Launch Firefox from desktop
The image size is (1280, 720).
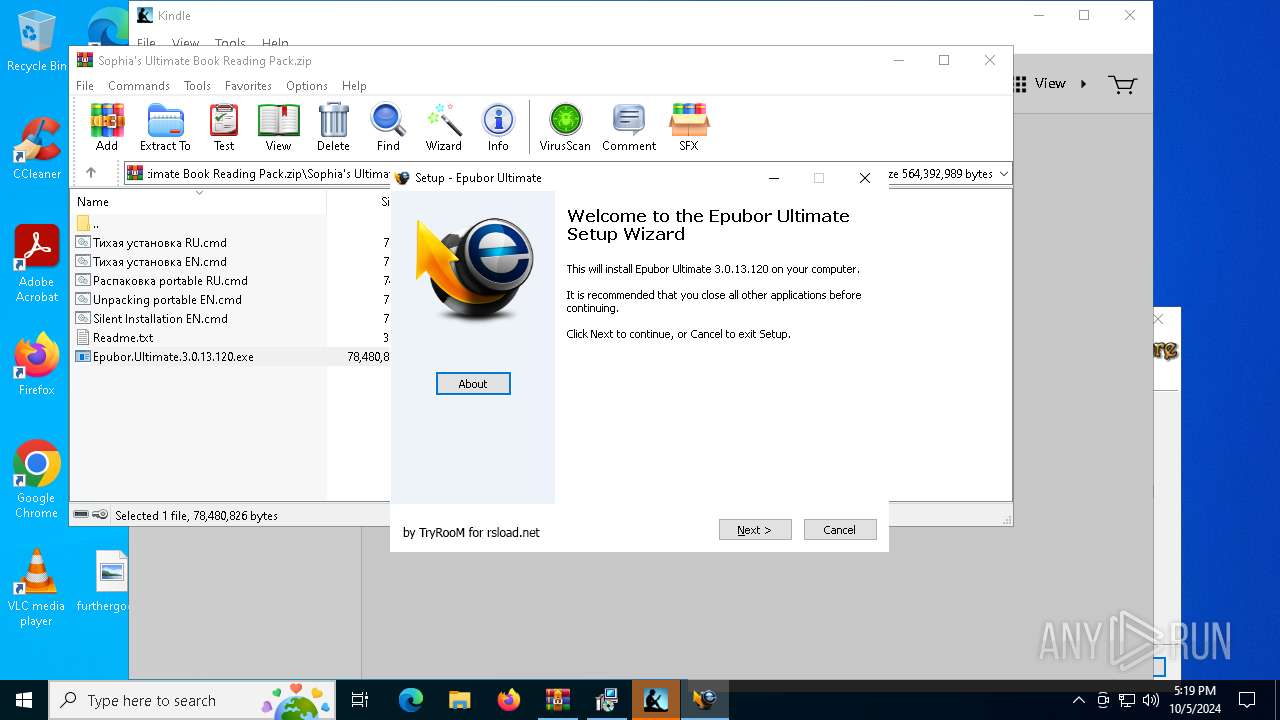click(36, 364)
